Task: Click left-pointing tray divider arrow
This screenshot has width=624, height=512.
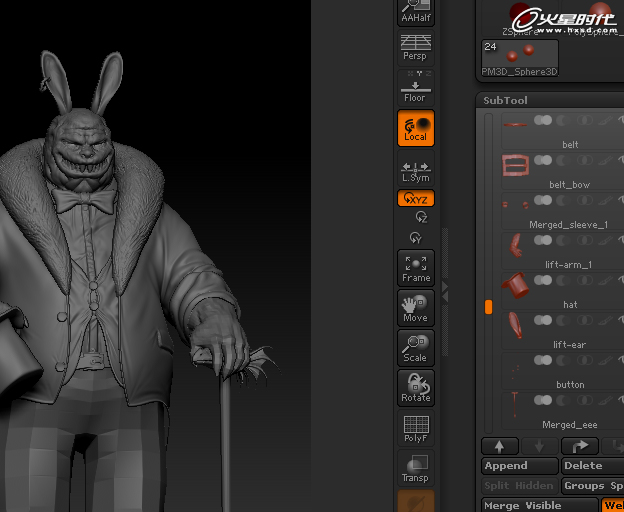Action: coord(445,297)
